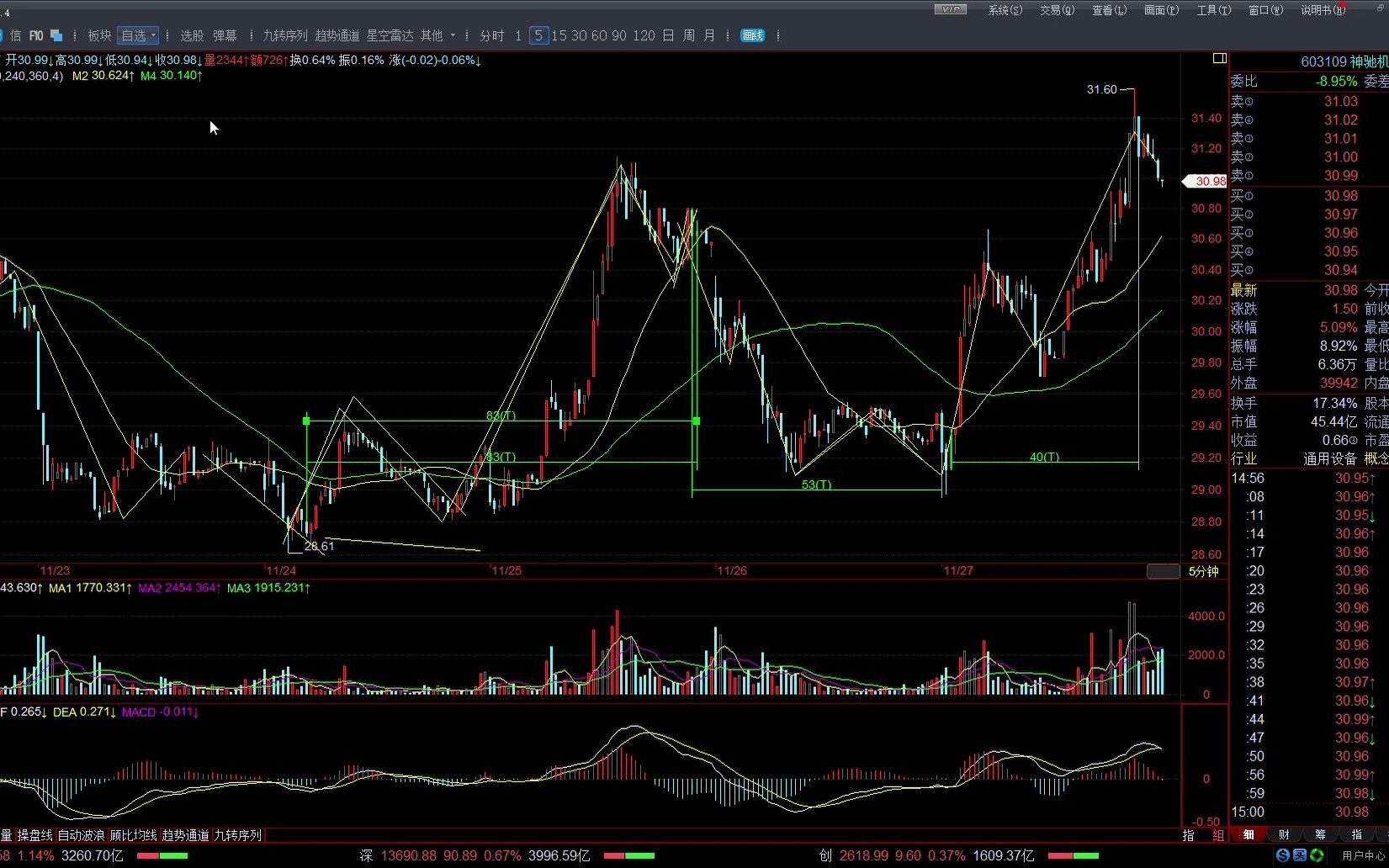Click the 指 indicator button at bottom
This screenshot has width=1389, height=868.
click(1188, 835)
